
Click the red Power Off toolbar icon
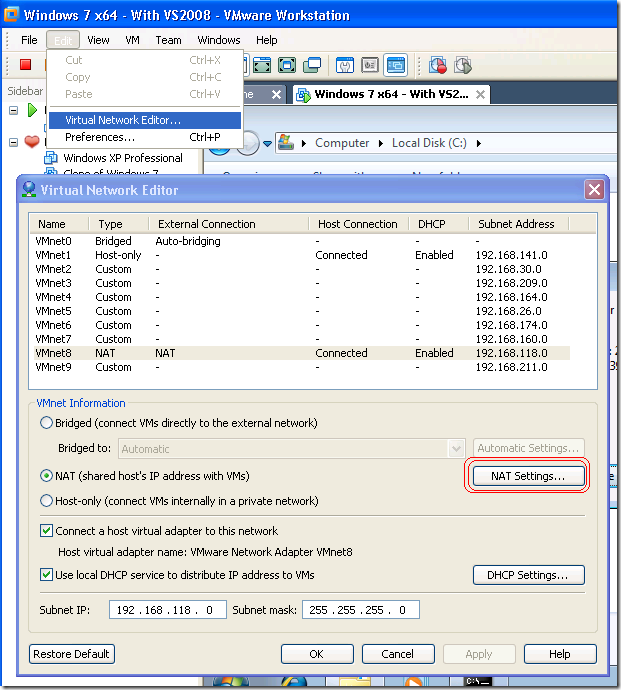tap(26, 65)
